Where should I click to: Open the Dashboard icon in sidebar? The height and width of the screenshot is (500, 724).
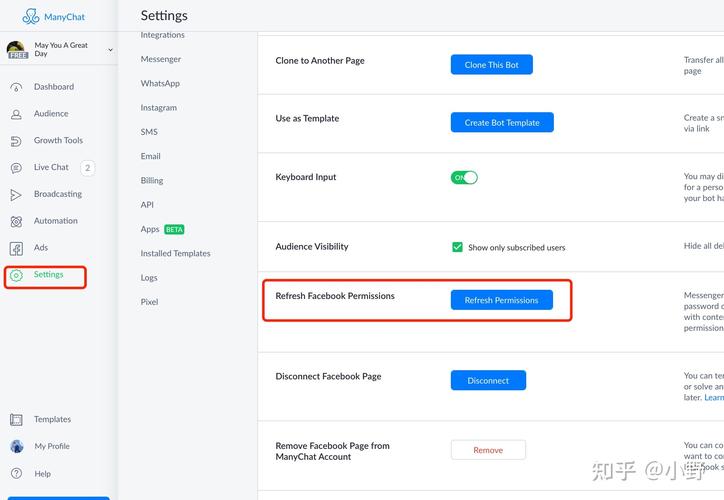(16, 87)
